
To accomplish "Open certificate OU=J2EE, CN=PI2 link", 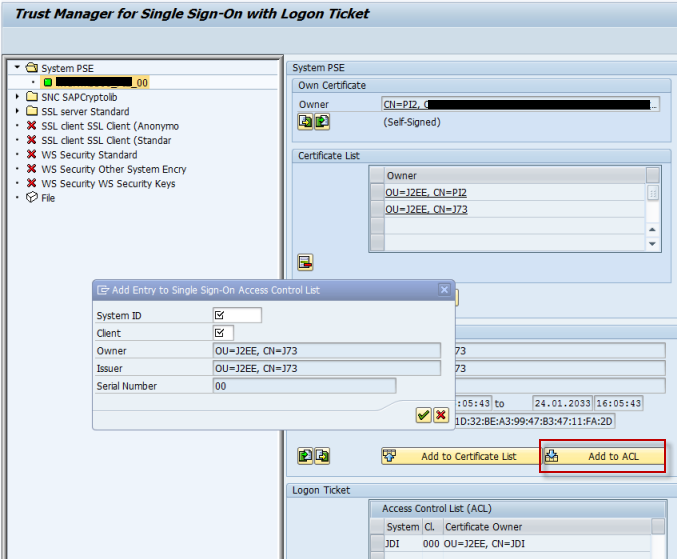I will point(426,193).
